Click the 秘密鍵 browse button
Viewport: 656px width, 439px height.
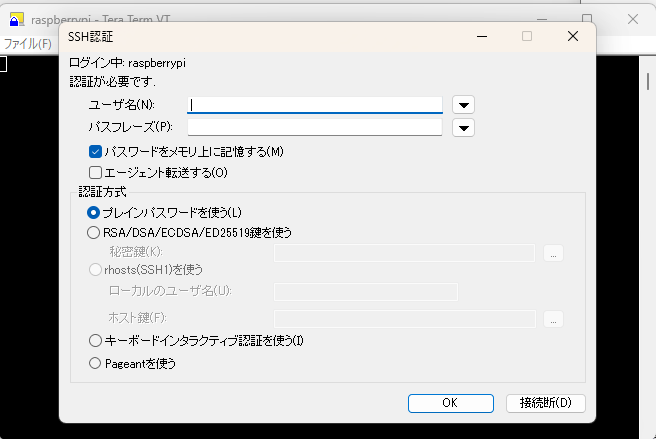[553, 253]
